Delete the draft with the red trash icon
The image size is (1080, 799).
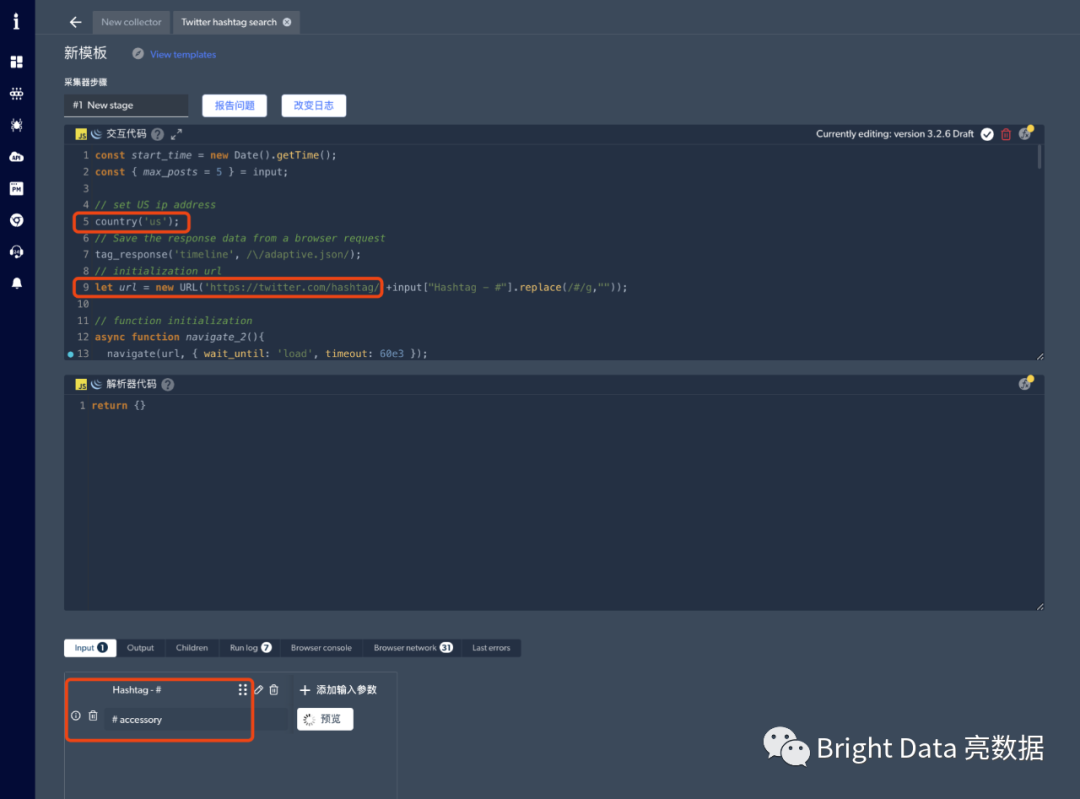(1006, 134)
